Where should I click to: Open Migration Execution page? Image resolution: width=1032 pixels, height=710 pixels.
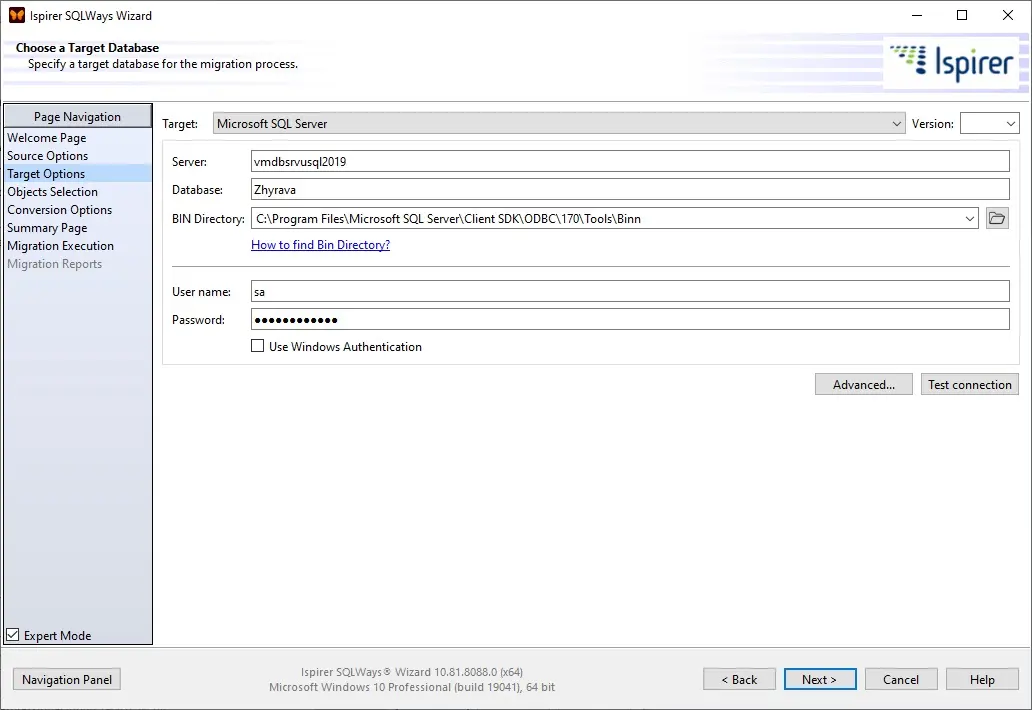(61, 245)
